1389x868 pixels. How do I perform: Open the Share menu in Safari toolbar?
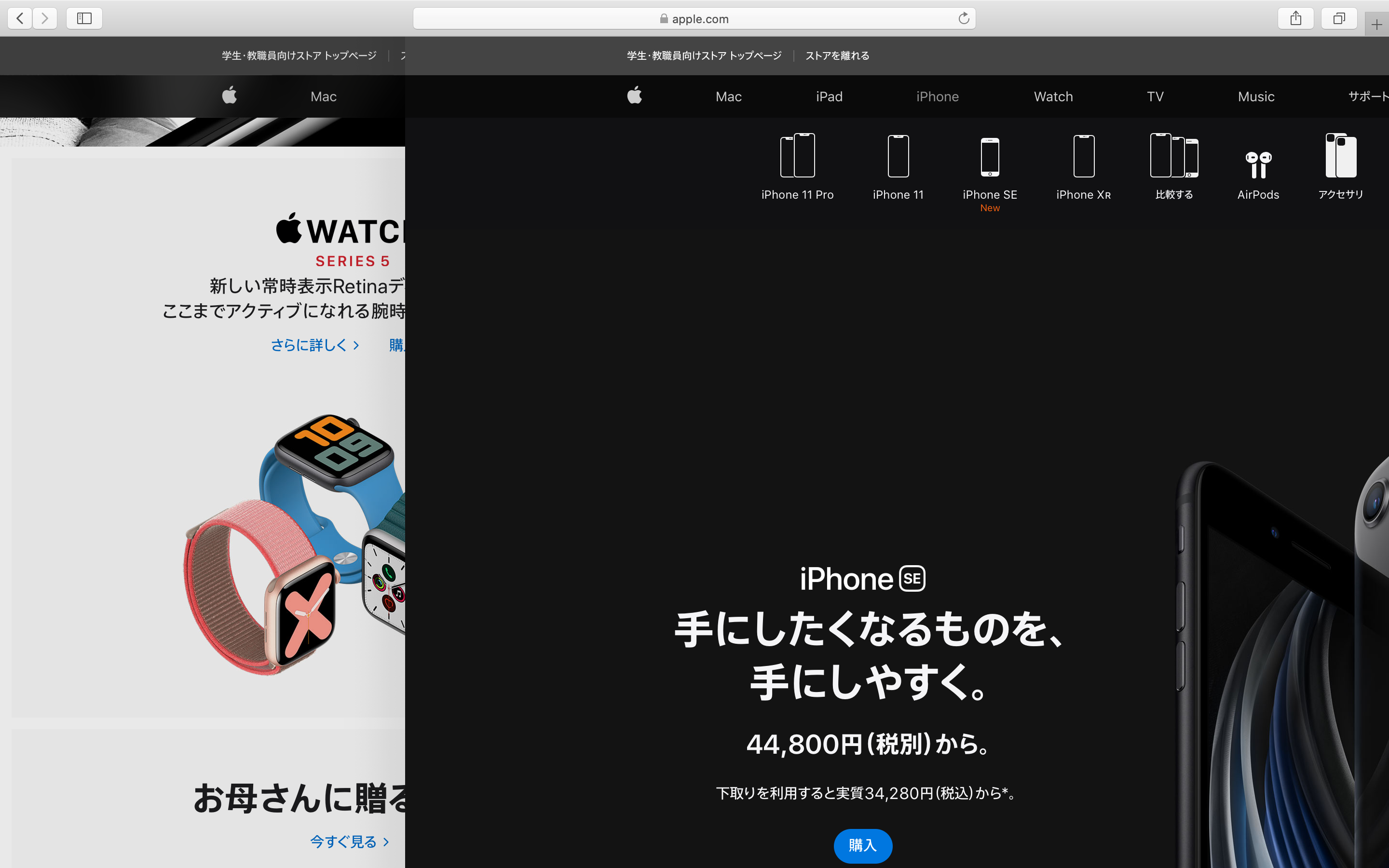(1295, 18)
